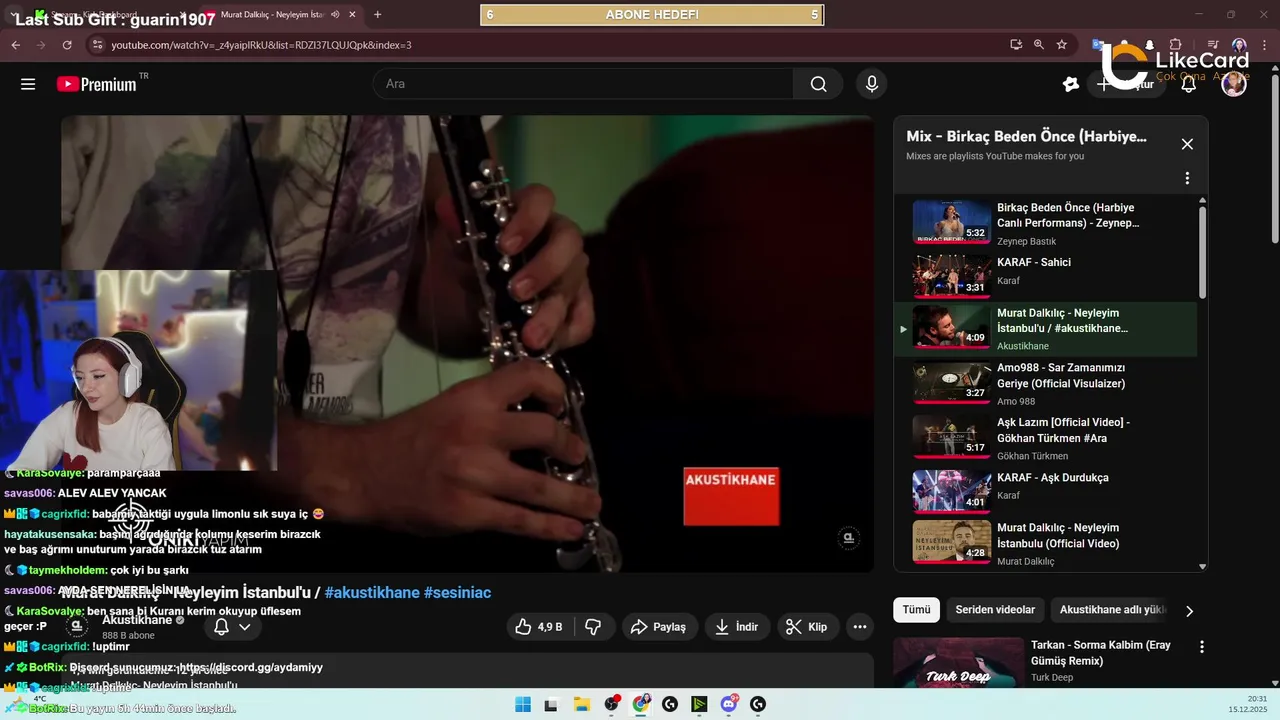Select the Tümü filter chip
The height and width of the screenshot is (720, 1280).
916,610
